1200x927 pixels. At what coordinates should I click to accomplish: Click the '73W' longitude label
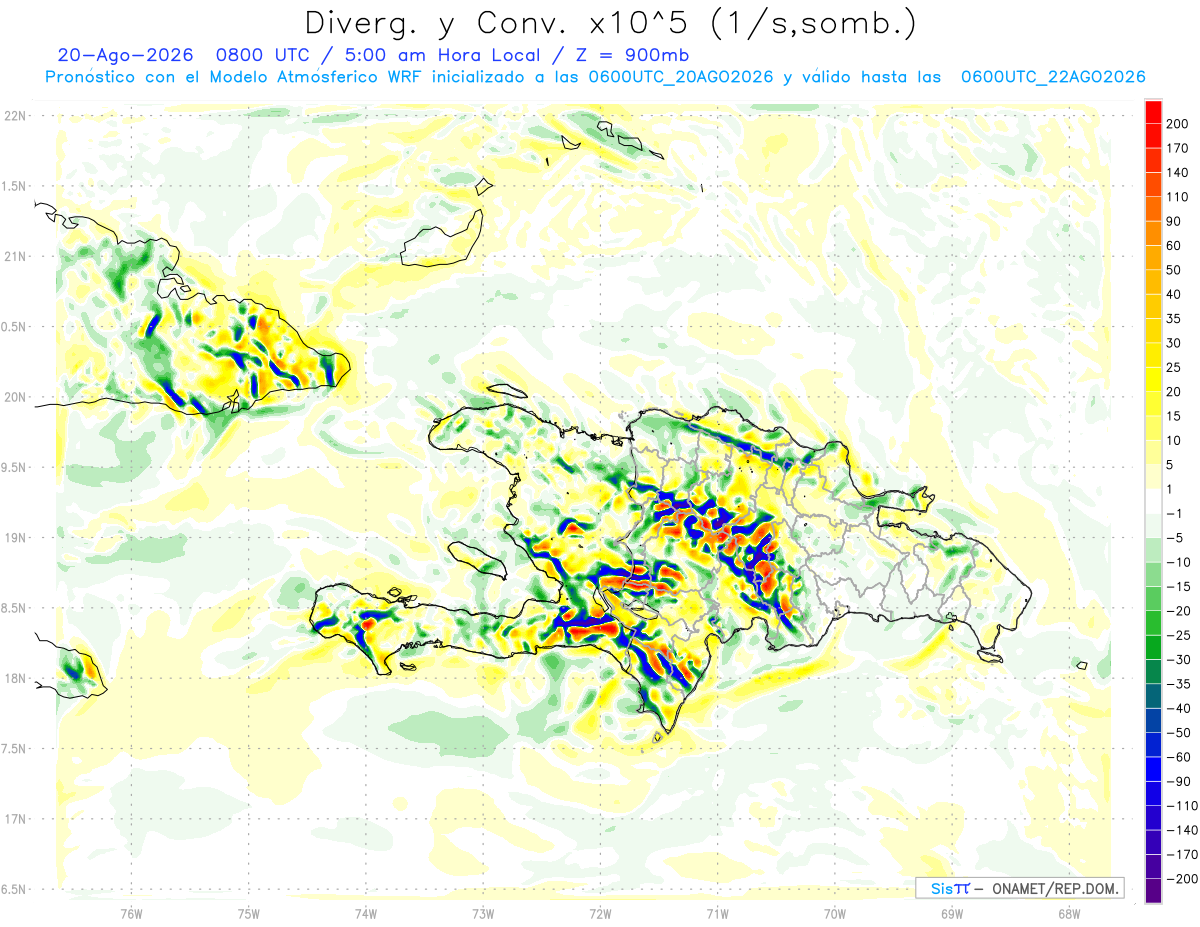click(x=483, y=913)
